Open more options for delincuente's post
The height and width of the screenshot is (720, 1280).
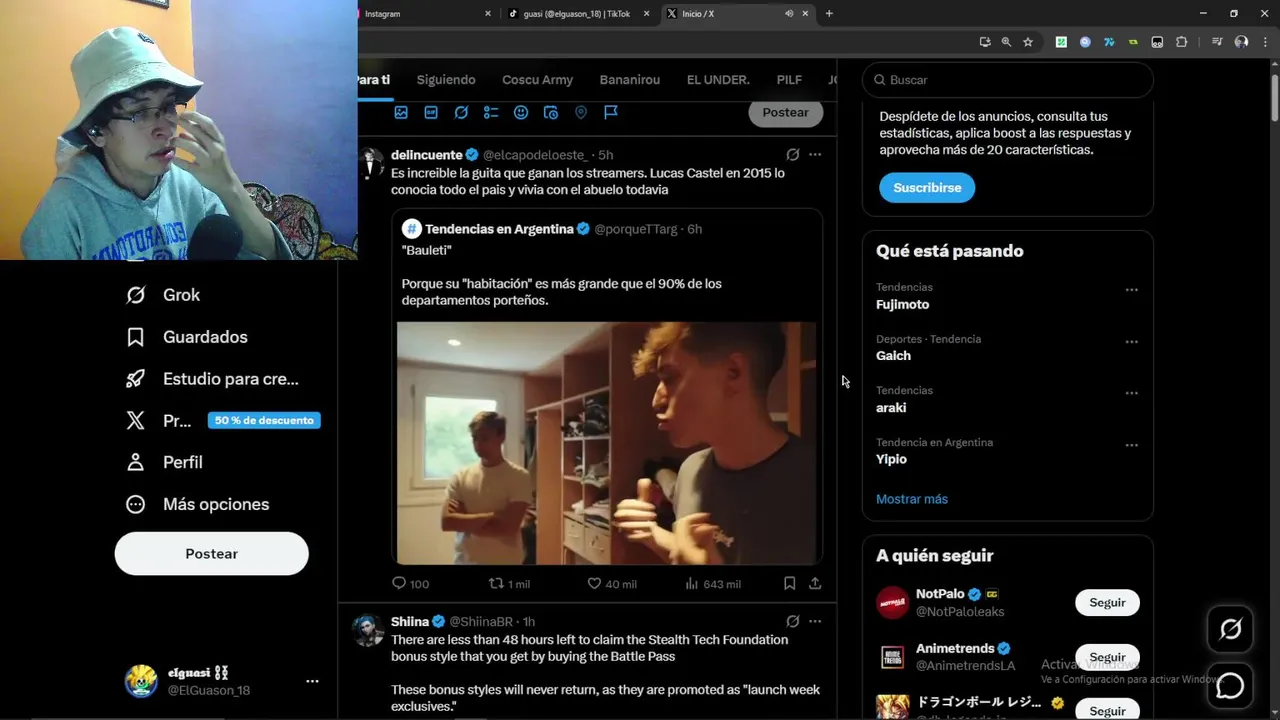(x=815, y=155)
